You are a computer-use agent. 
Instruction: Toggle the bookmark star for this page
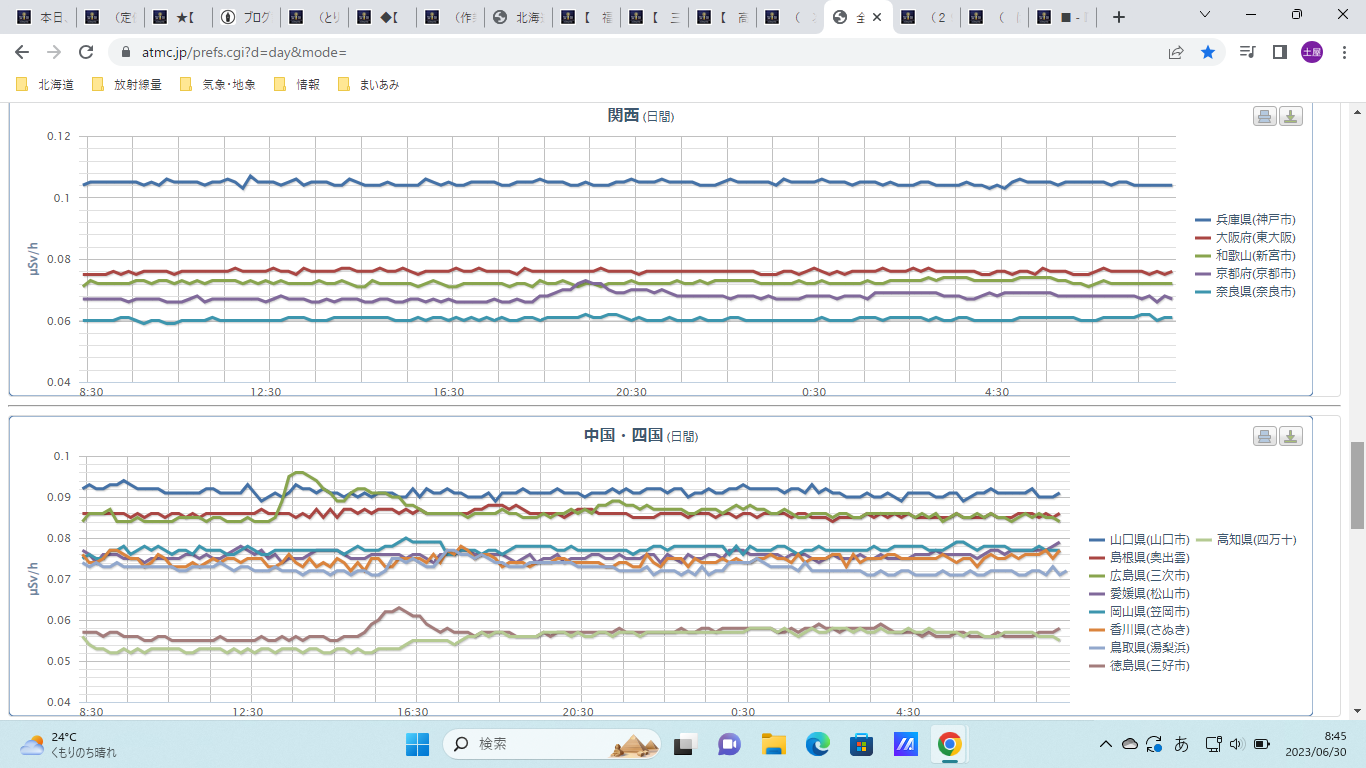(x=1208, y=52)
